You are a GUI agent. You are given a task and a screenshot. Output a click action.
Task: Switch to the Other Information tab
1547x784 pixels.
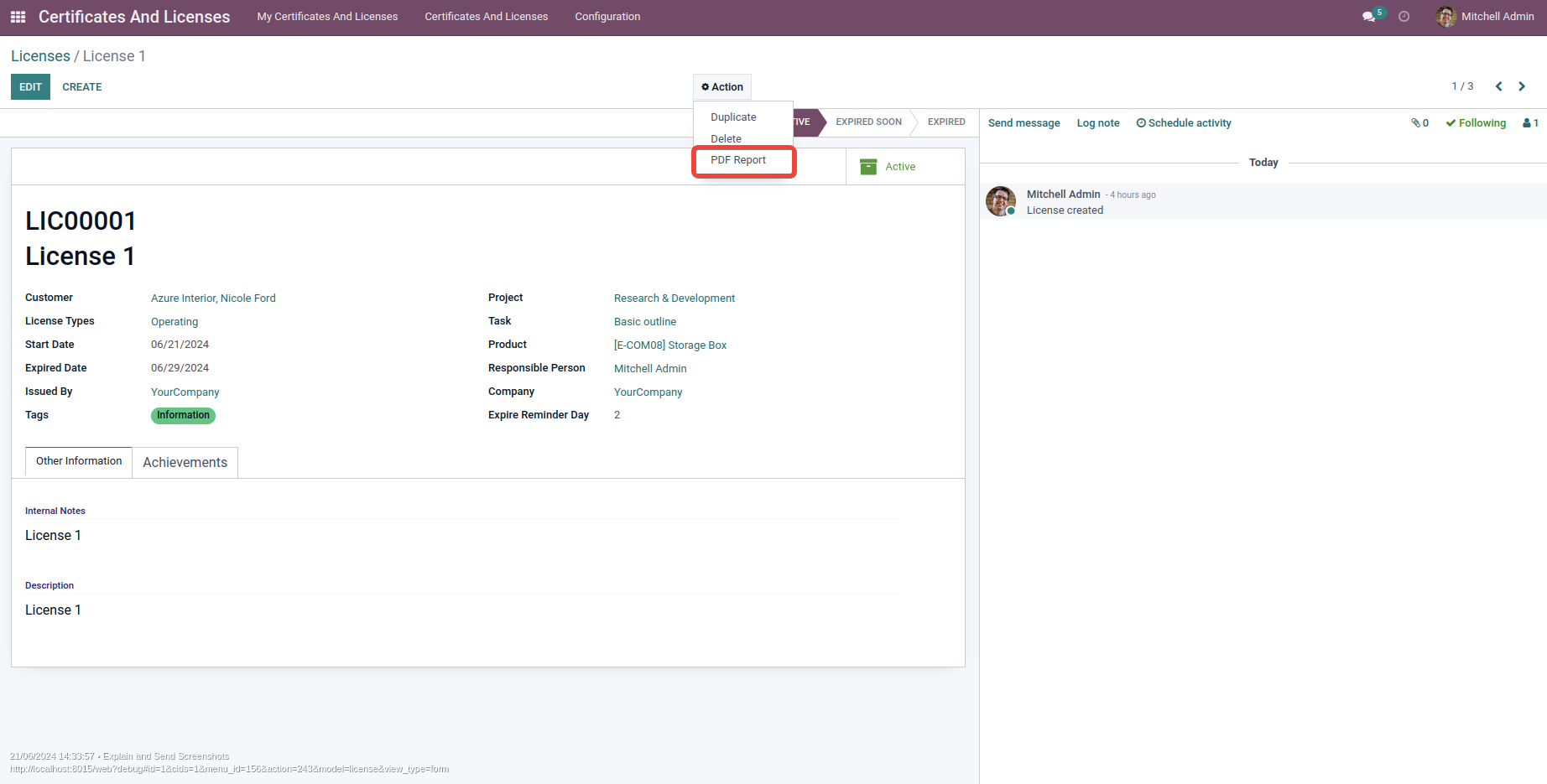point(79,461)
